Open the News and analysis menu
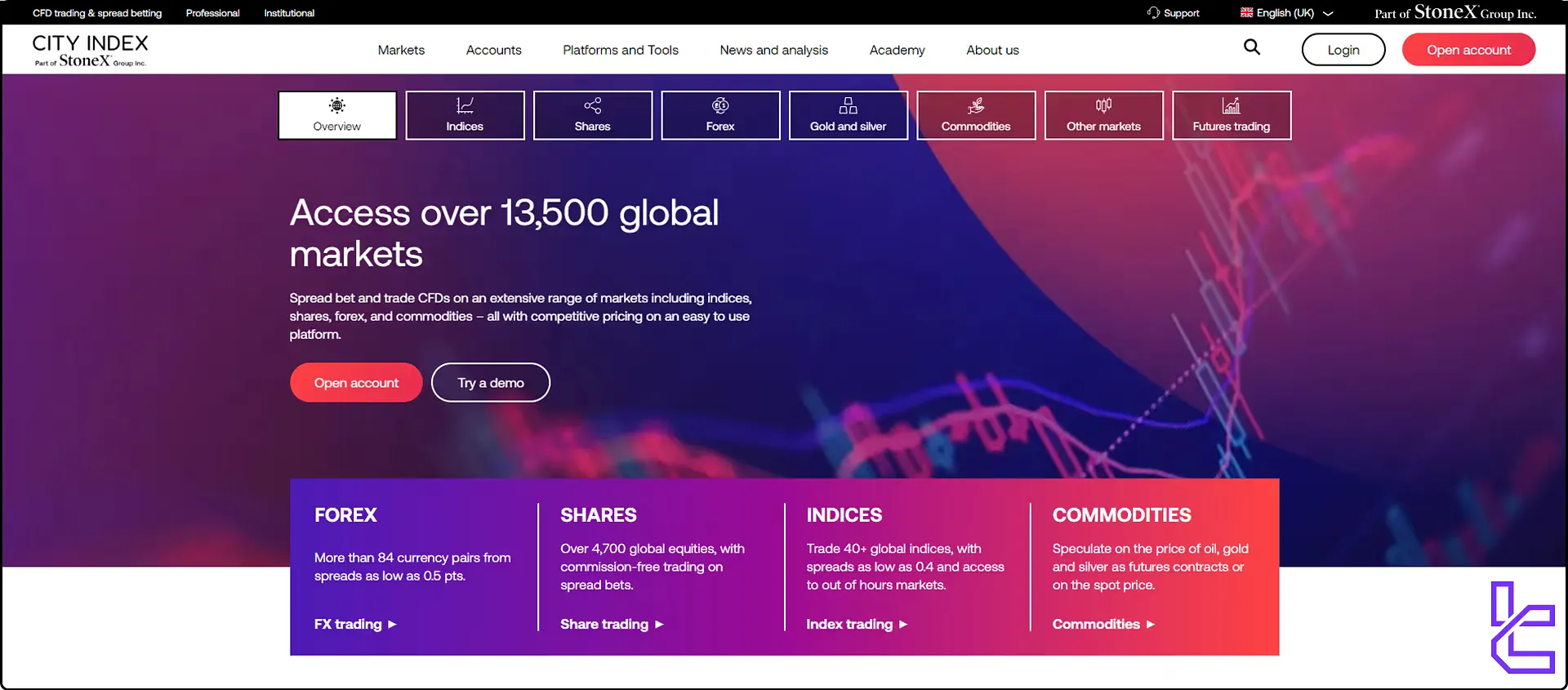1568x690 pixels. pos(773,50)
